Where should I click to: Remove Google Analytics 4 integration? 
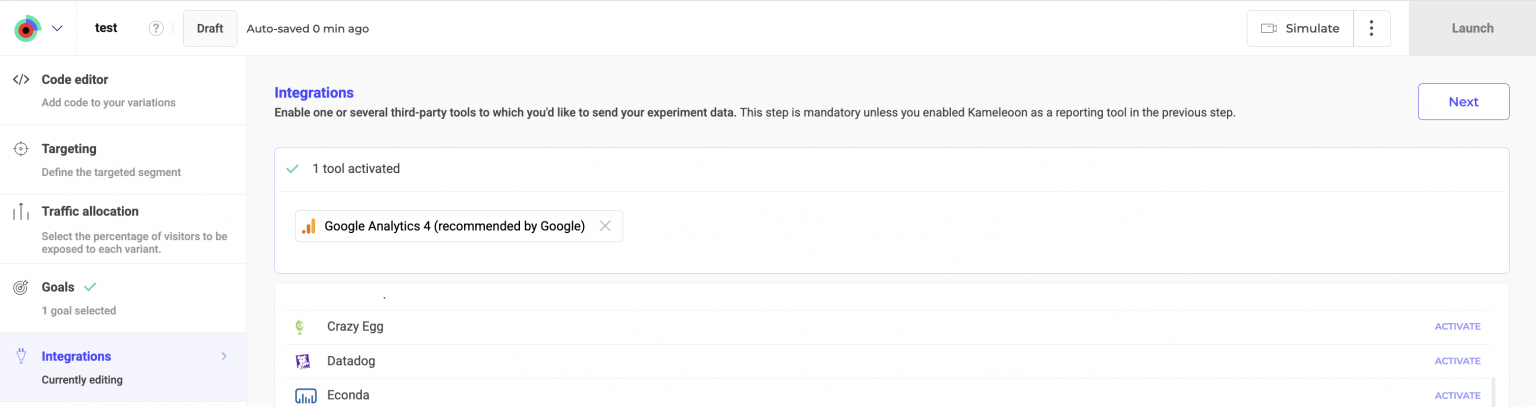click(605, 226)
